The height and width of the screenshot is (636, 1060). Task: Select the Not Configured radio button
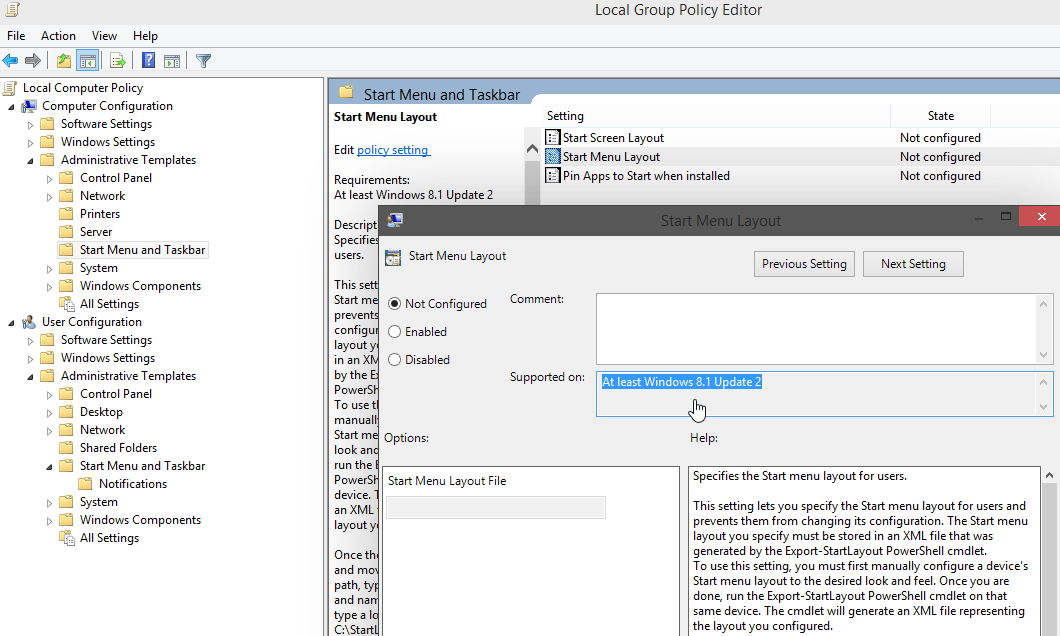[x=394, y=303]
